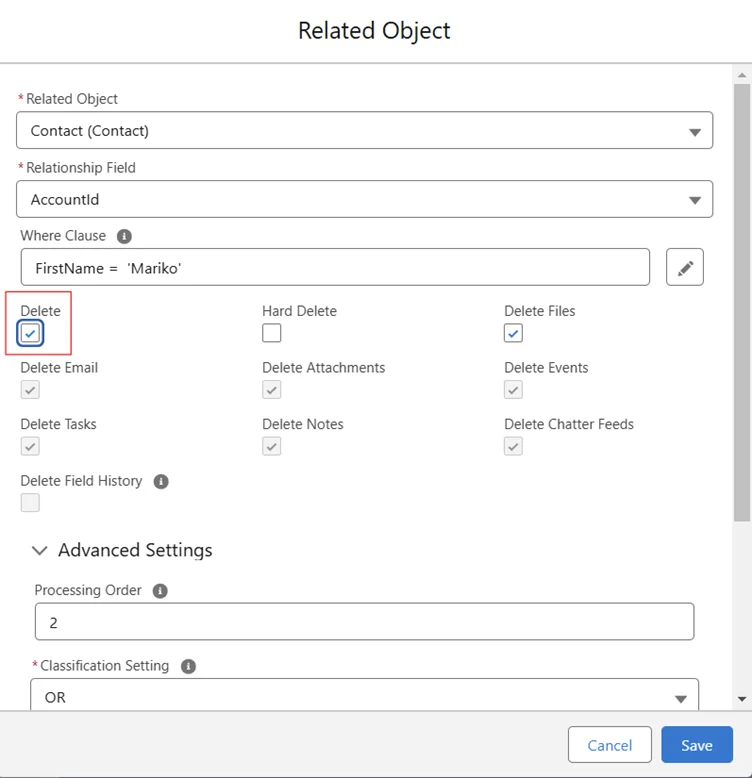Image resolution: width=752 pixels, height=778 pixels.
Task: Click the Where Clause info icon
Action: (124, 237)
